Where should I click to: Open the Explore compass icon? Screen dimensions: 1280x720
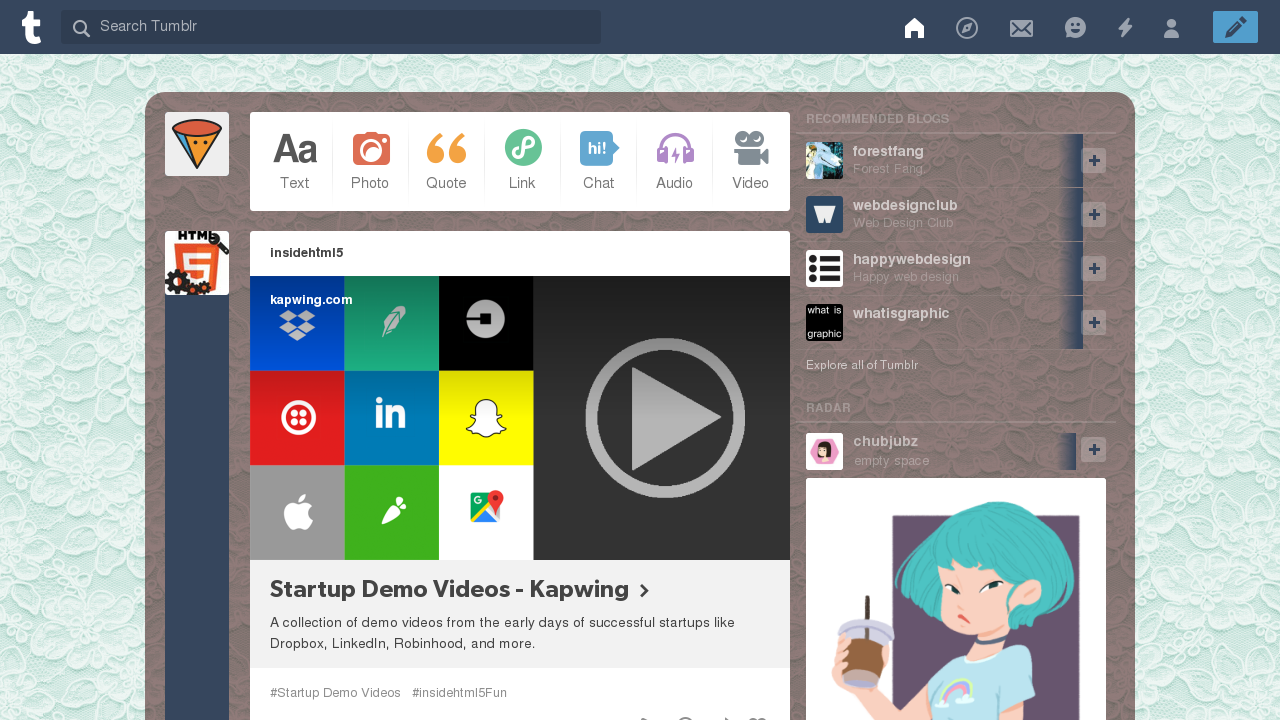(967, 28)
